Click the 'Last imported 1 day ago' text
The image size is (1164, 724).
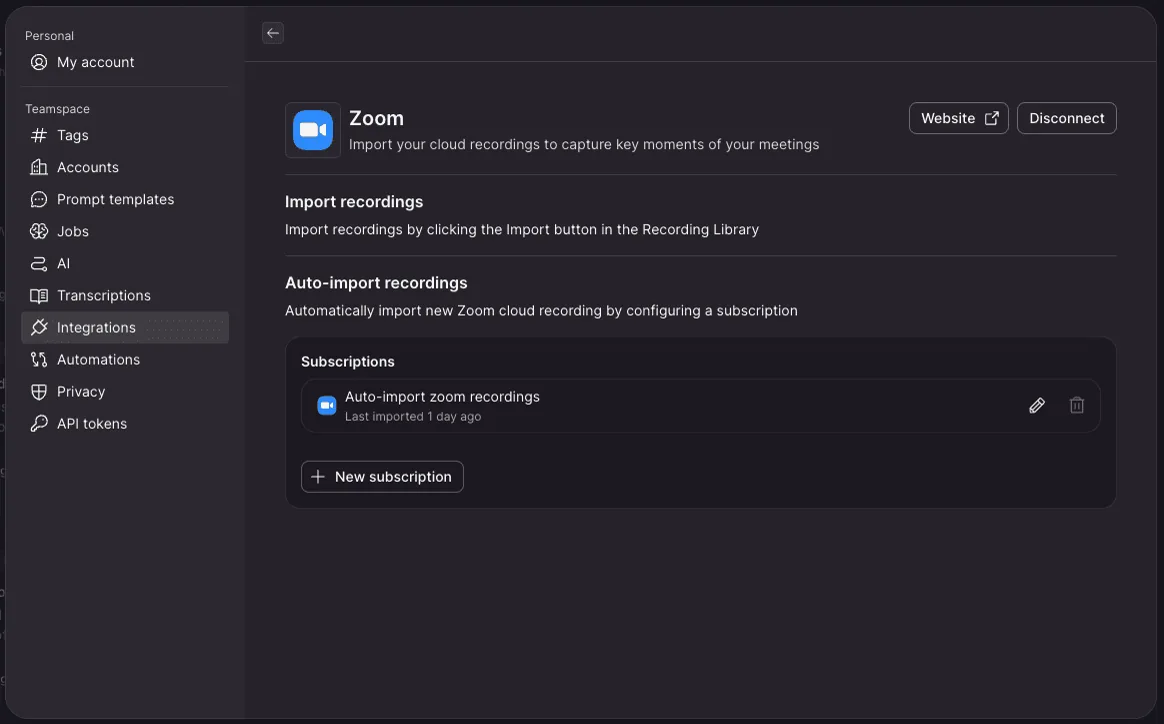(x=413, y=417)
